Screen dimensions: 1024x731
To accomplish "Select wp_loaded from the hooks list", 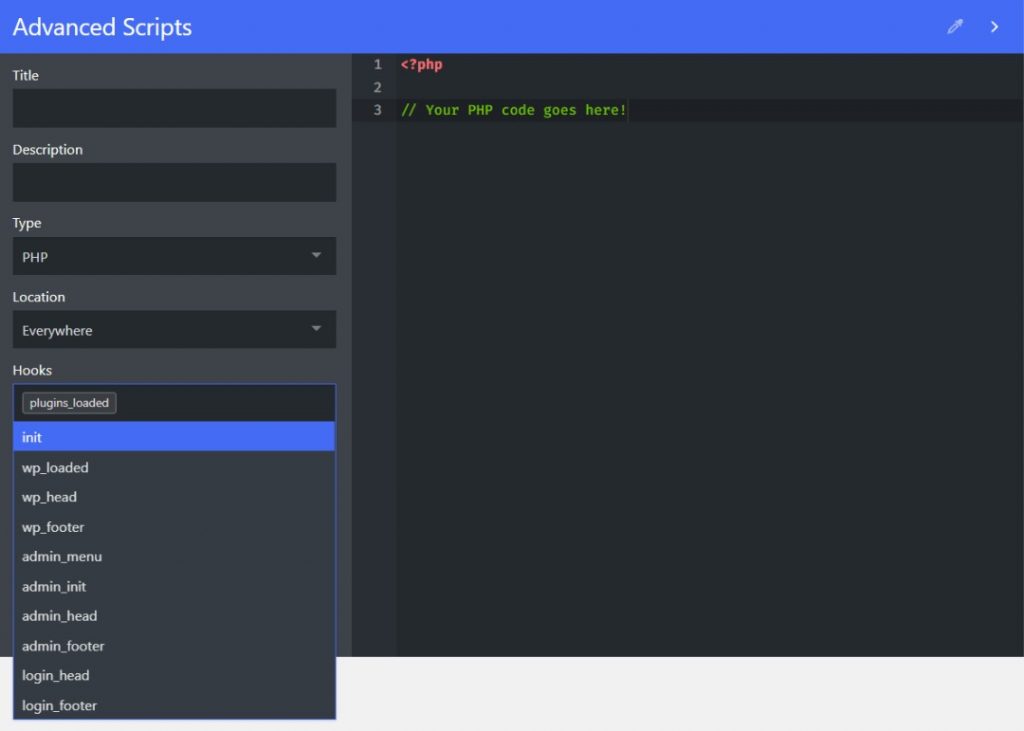I will coord(174,467).
